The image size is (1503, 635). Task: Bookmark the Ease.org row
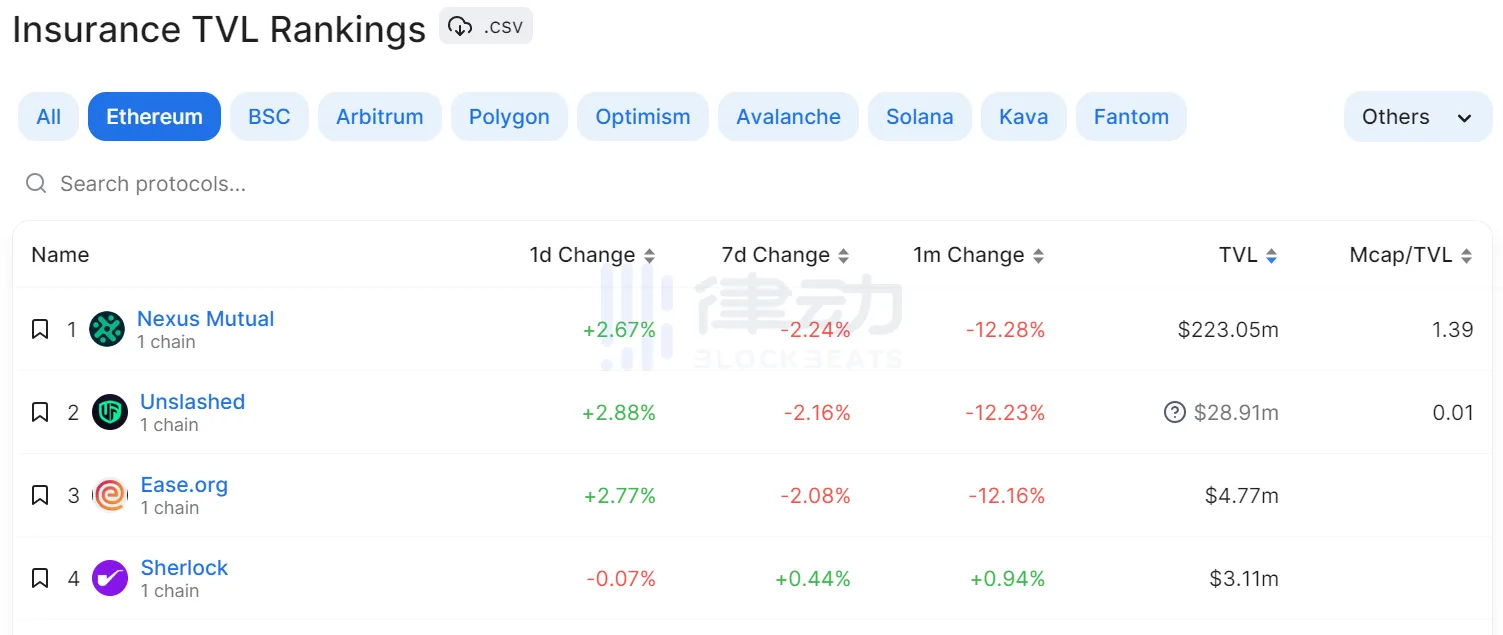click(x=40, y=495)
